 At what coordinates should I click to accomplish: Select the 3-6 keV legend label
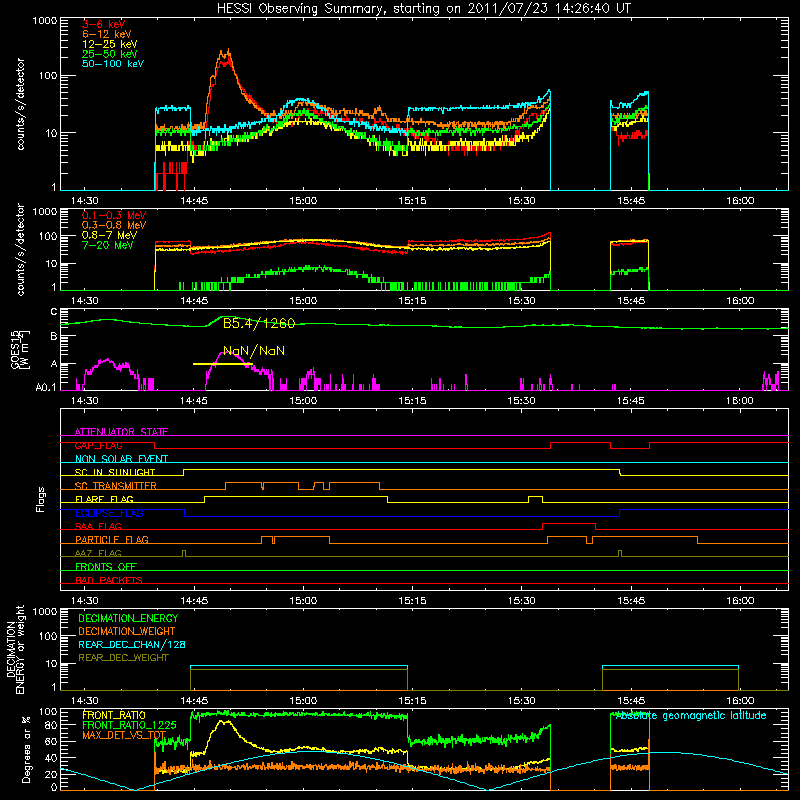(104, 24)
